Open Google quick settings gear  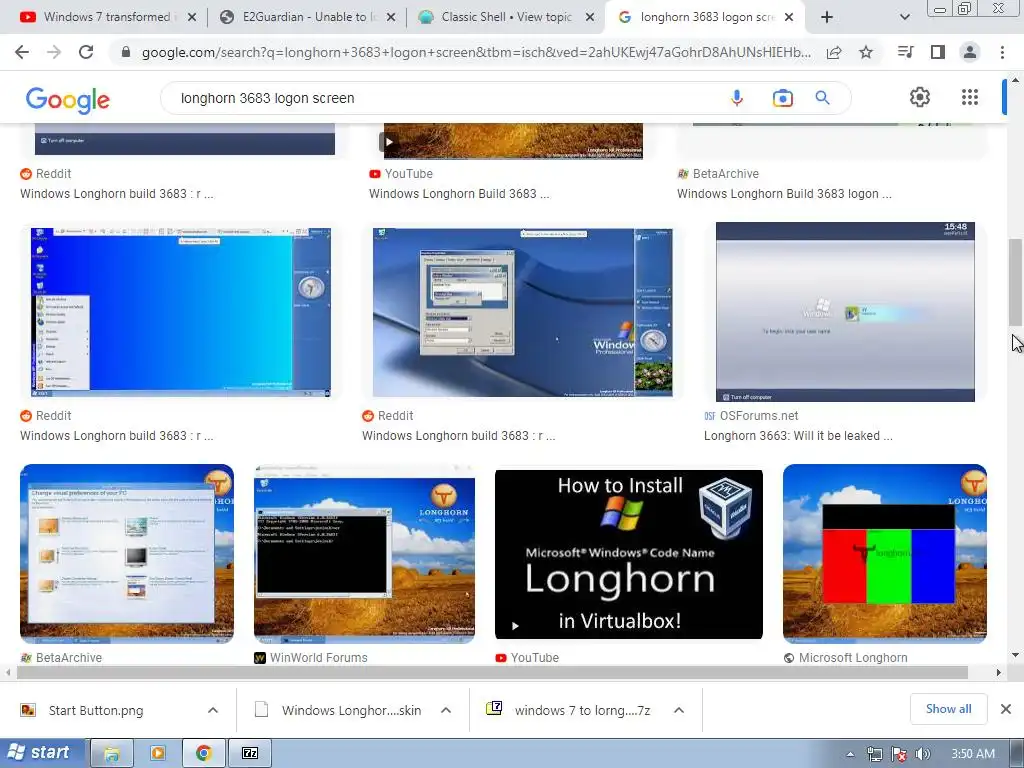920,97
